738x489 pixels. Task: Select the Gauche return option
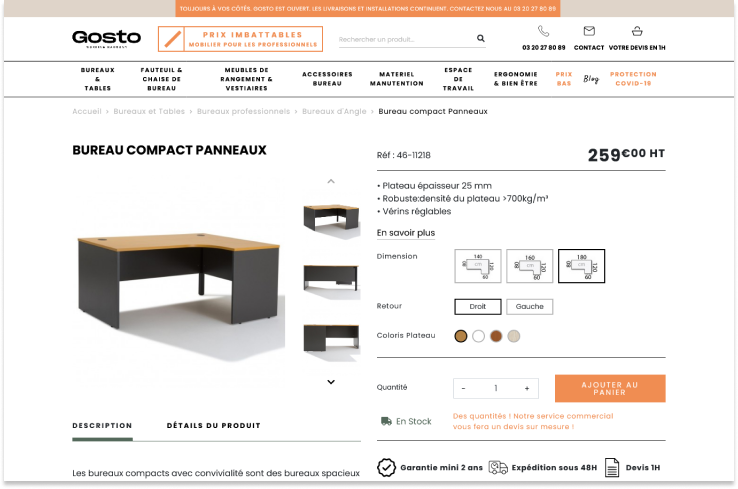tap(529, 306)
